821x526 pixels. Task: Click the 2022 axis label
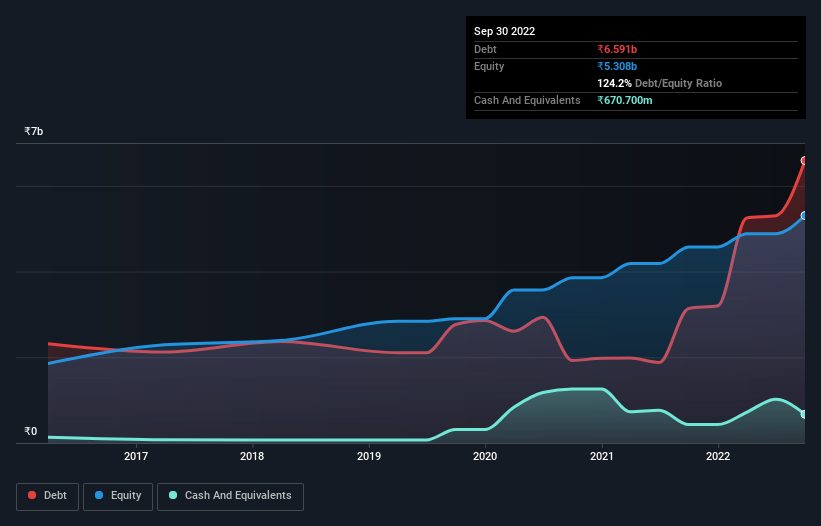tap(718, 456)
